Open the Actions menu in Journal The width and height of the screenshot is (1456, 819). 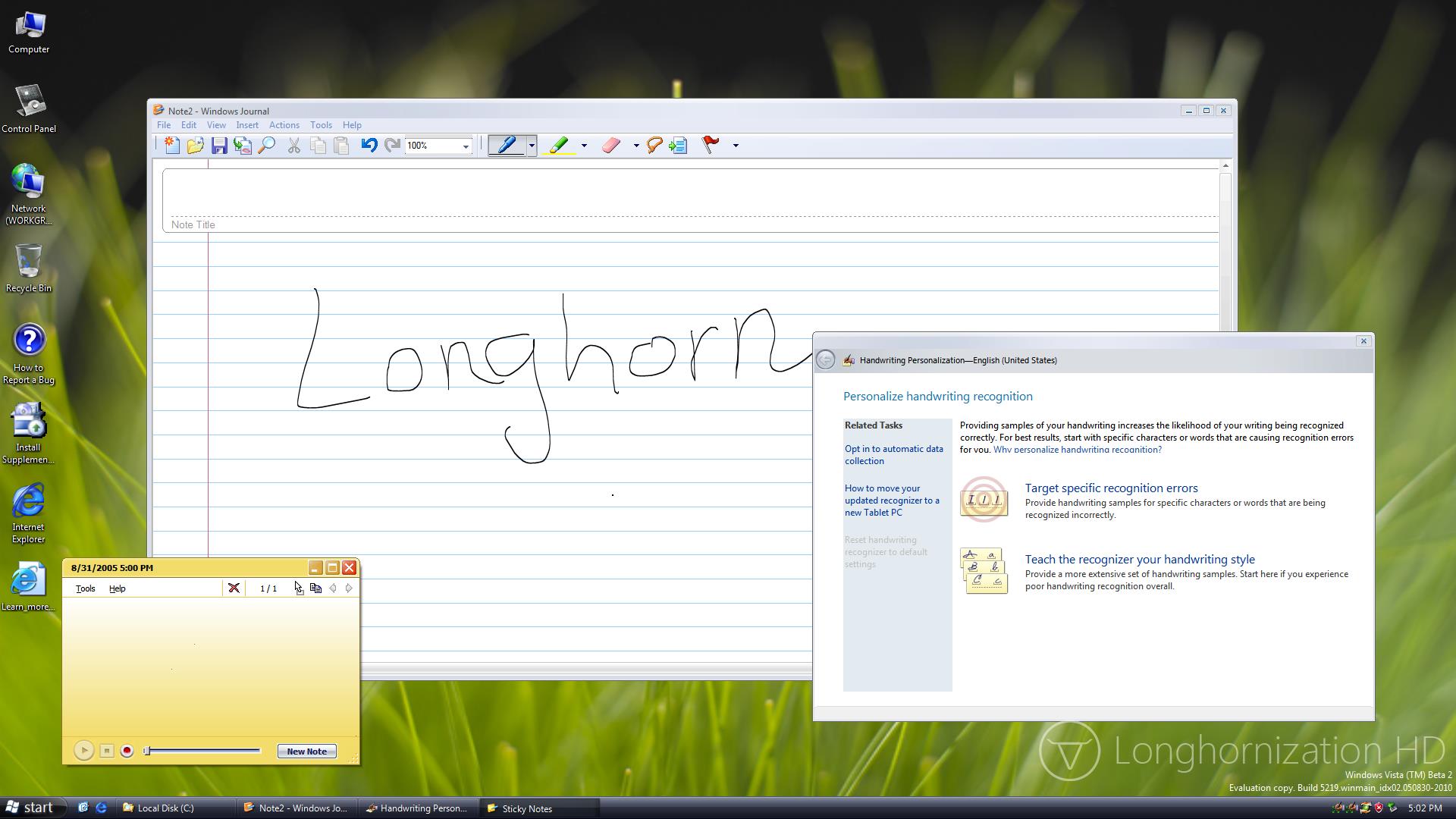coord(284,125)
